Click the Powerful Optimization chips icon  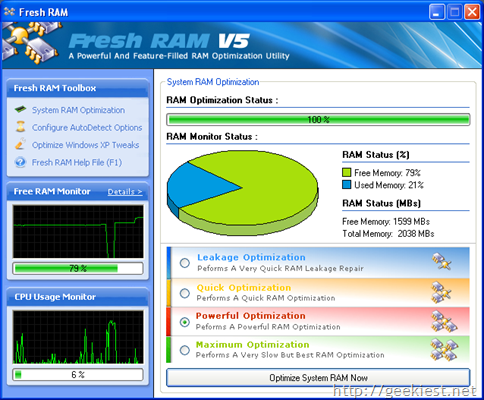pos(444,321)
